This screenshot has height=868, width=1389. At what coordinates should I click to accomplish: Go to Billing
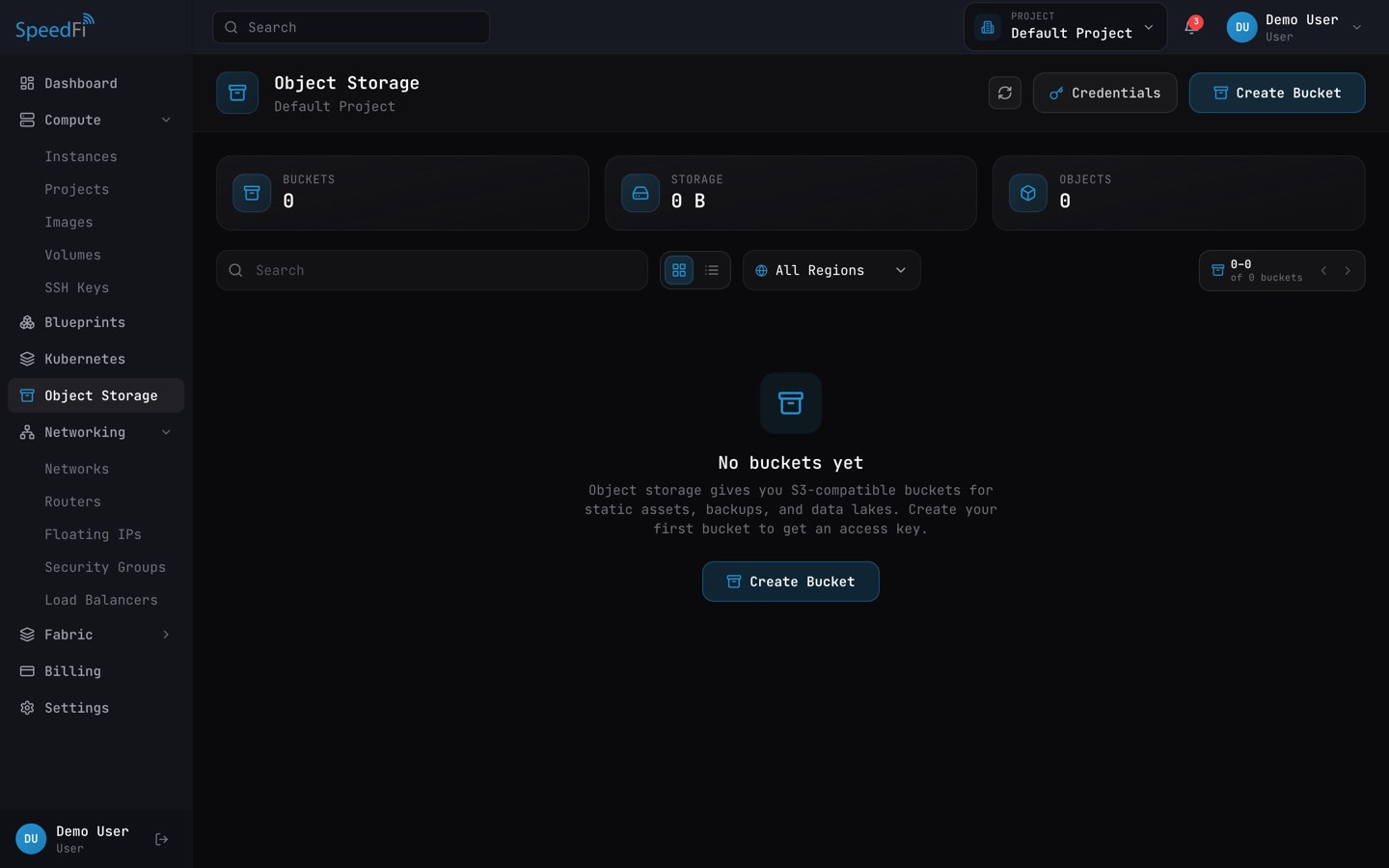(95, 671)
